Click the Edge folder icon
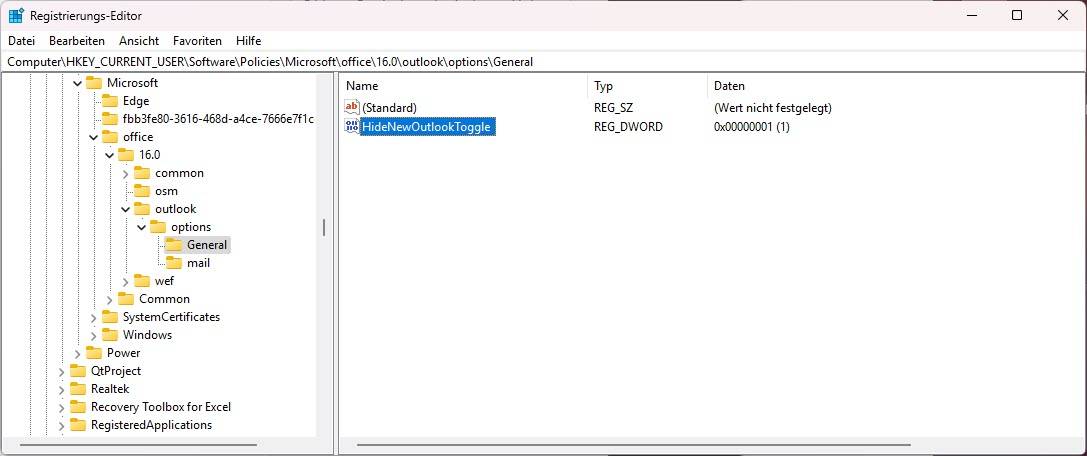 pyautogui.click(x=109, y=101)
